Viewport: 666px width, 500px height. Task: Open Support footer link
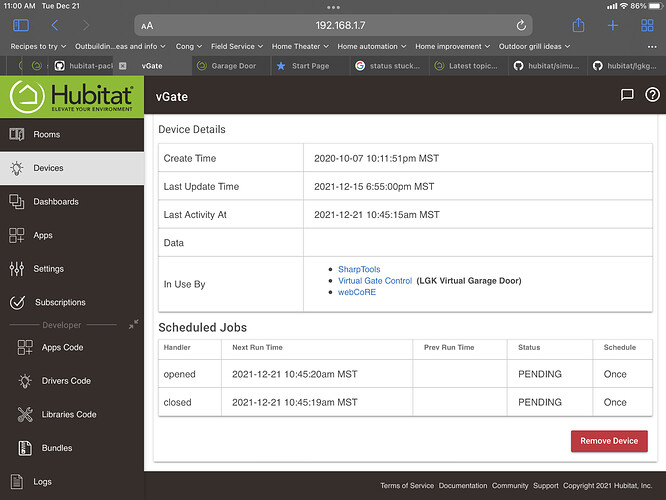(546, 486)
